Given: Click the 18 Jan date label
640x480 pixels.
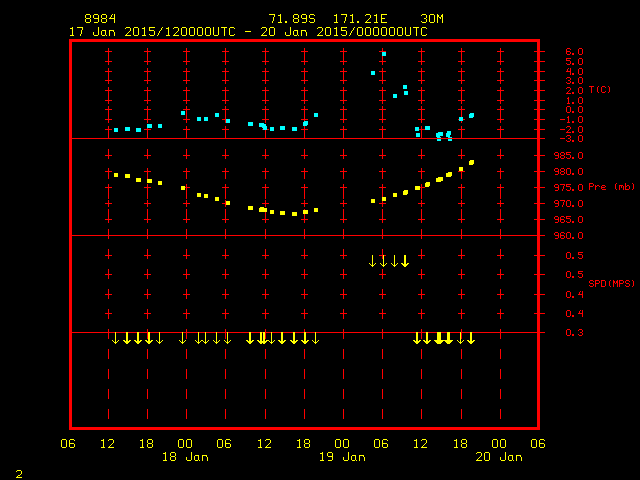Looking at the screenshot, I should pyautogui.click(x=185, y=457).
